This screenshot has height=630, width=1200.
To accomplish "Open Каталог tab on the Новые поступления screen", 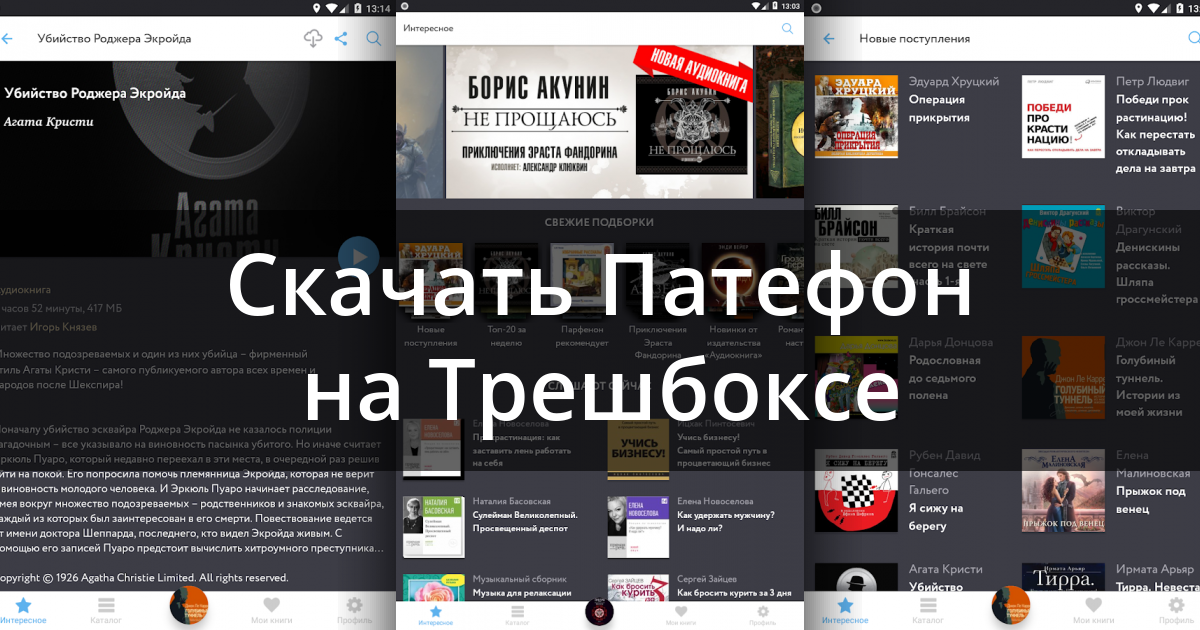I will click(927, 611).
